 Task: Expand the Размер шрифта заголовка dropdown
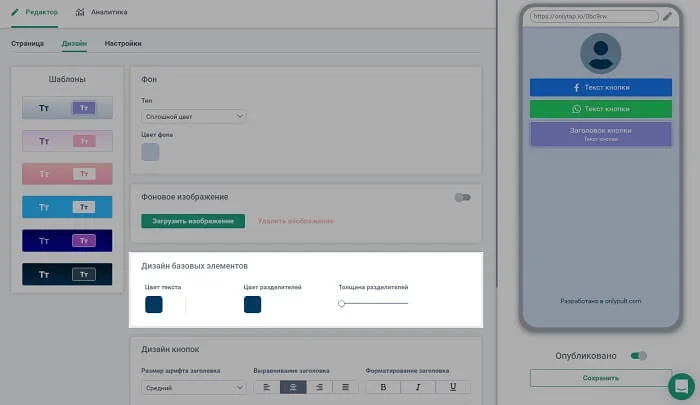point(193,387)
